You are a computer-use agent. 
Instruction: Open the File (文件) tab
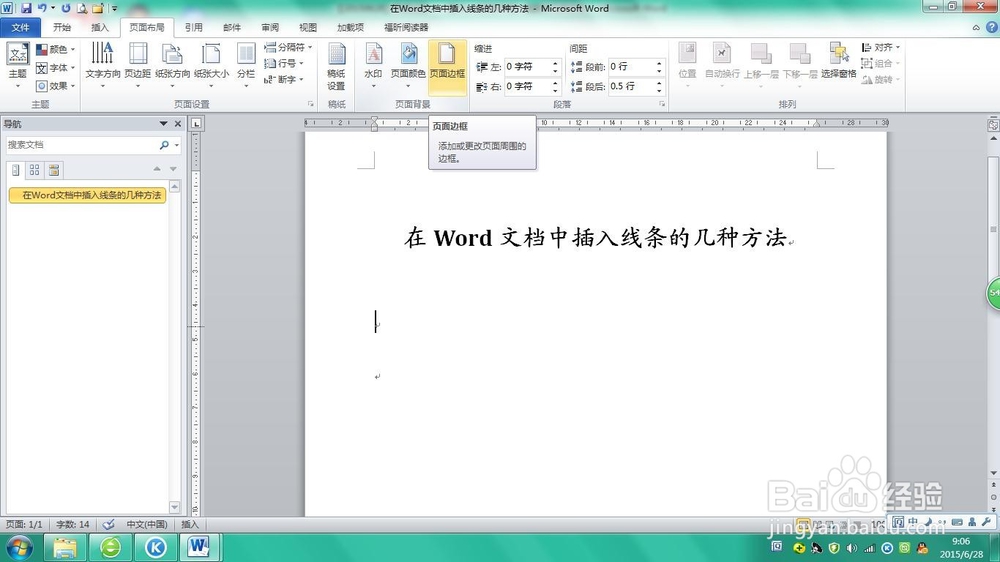(20, 27)
